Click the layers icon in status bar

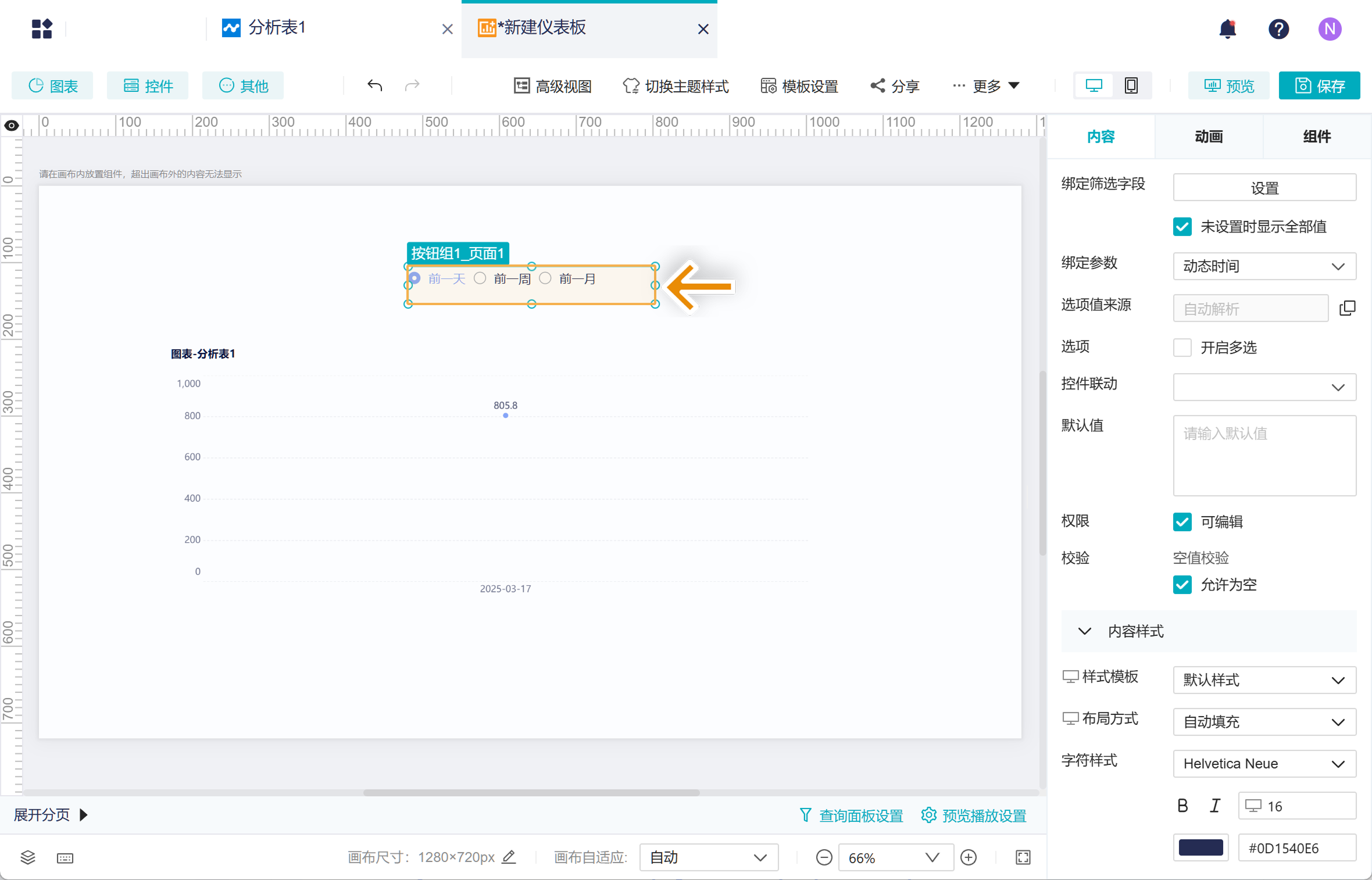28,857
